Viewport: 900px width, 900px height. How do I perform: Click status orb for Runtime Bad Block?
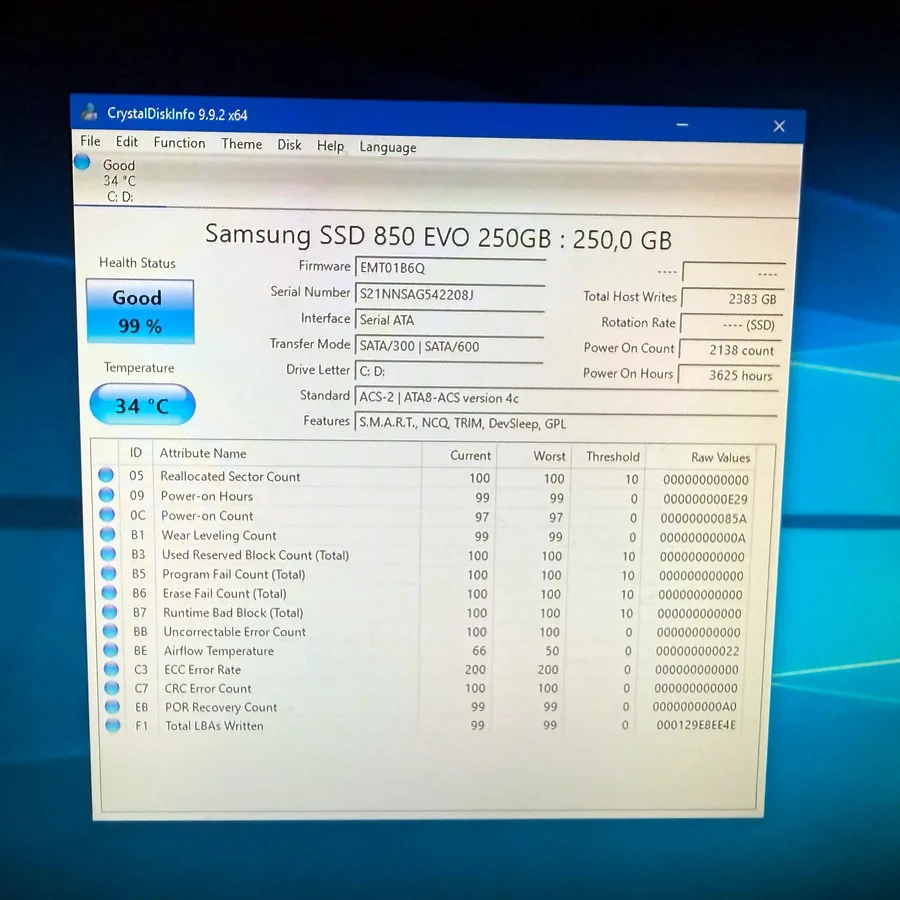(x=110, y=611)
